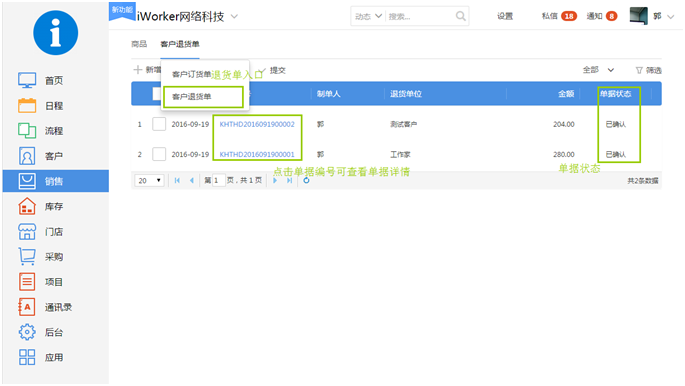Open the 日程 calendar icon
Image resolution: width=685 pixels, height=386 pixels.
[x=27, y=106]
